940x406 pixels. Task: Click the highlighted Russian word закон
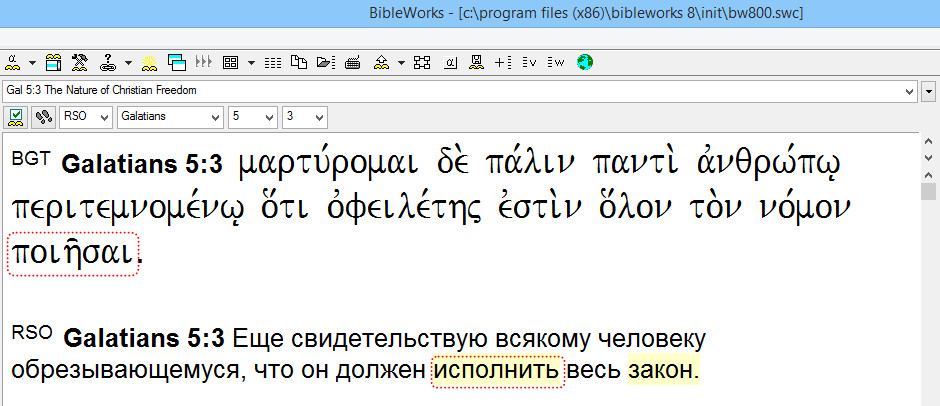click(x=663, y=371)
